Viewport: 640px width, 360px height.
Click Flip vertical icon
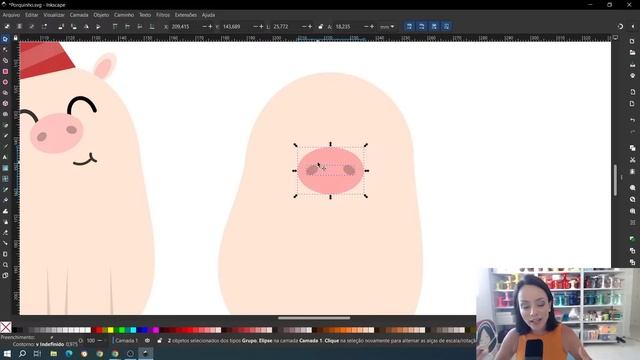(x=98, y=27)
